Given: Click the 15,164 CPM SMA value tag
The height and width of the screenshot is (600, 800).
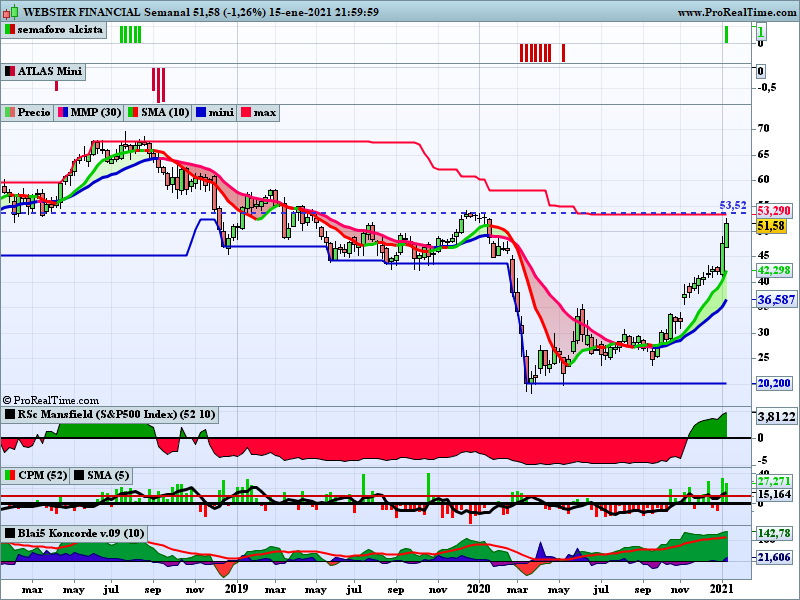Looking at the screenshot, I should click(773, 494).
